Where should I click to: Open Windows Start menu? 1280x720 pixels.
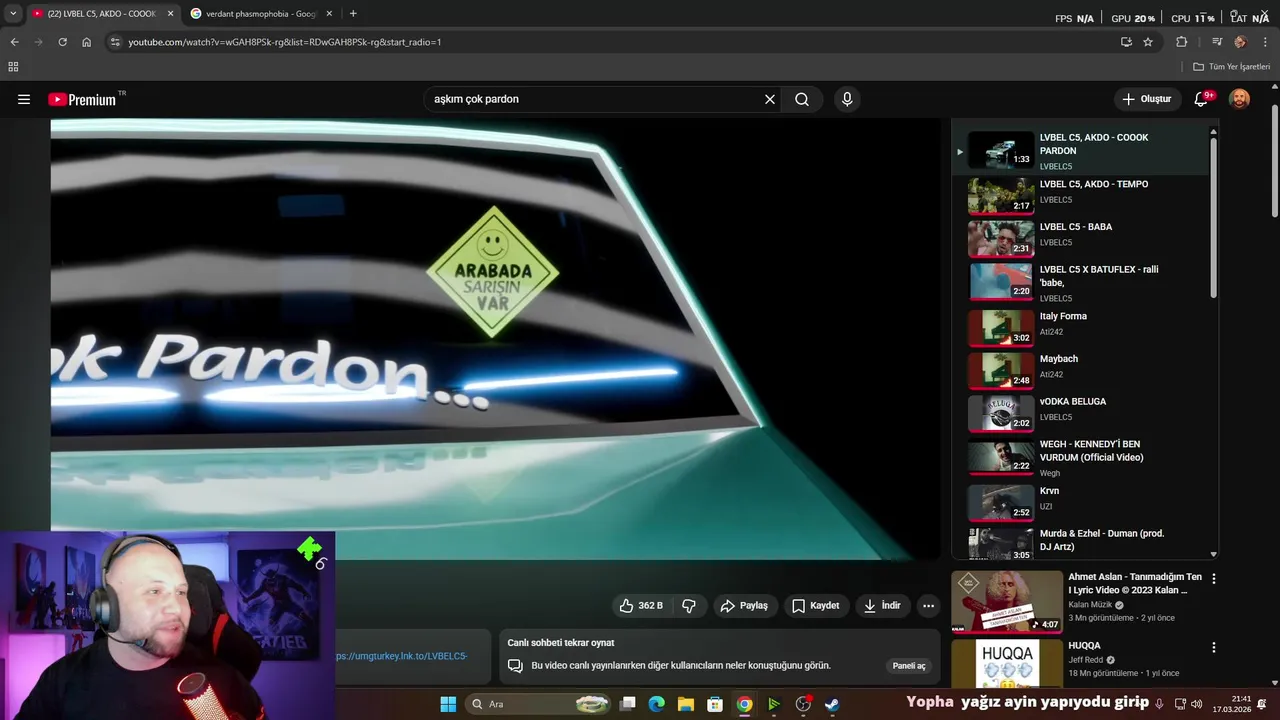[448, 704]
